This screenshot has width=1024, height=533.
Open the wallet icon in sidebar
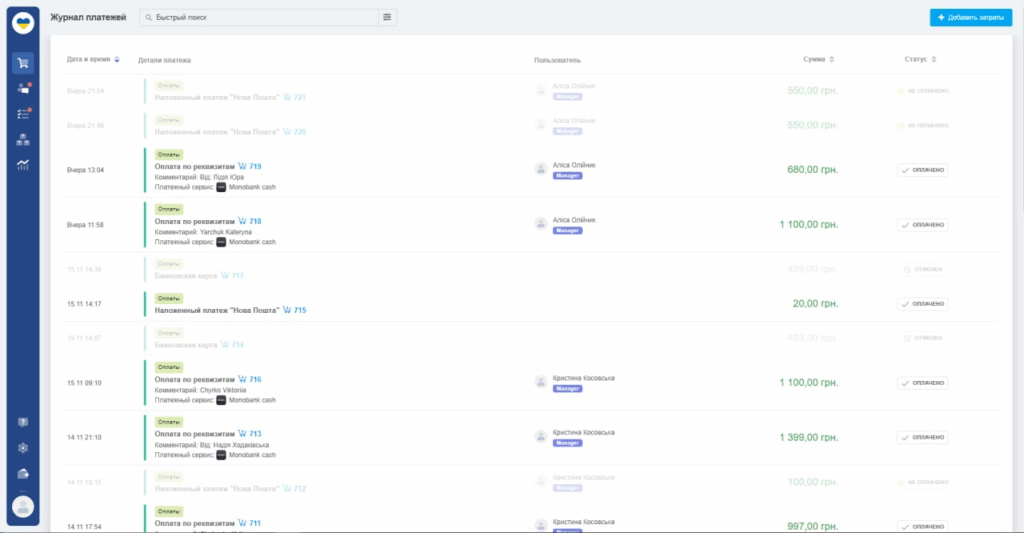tap(23, 474)
